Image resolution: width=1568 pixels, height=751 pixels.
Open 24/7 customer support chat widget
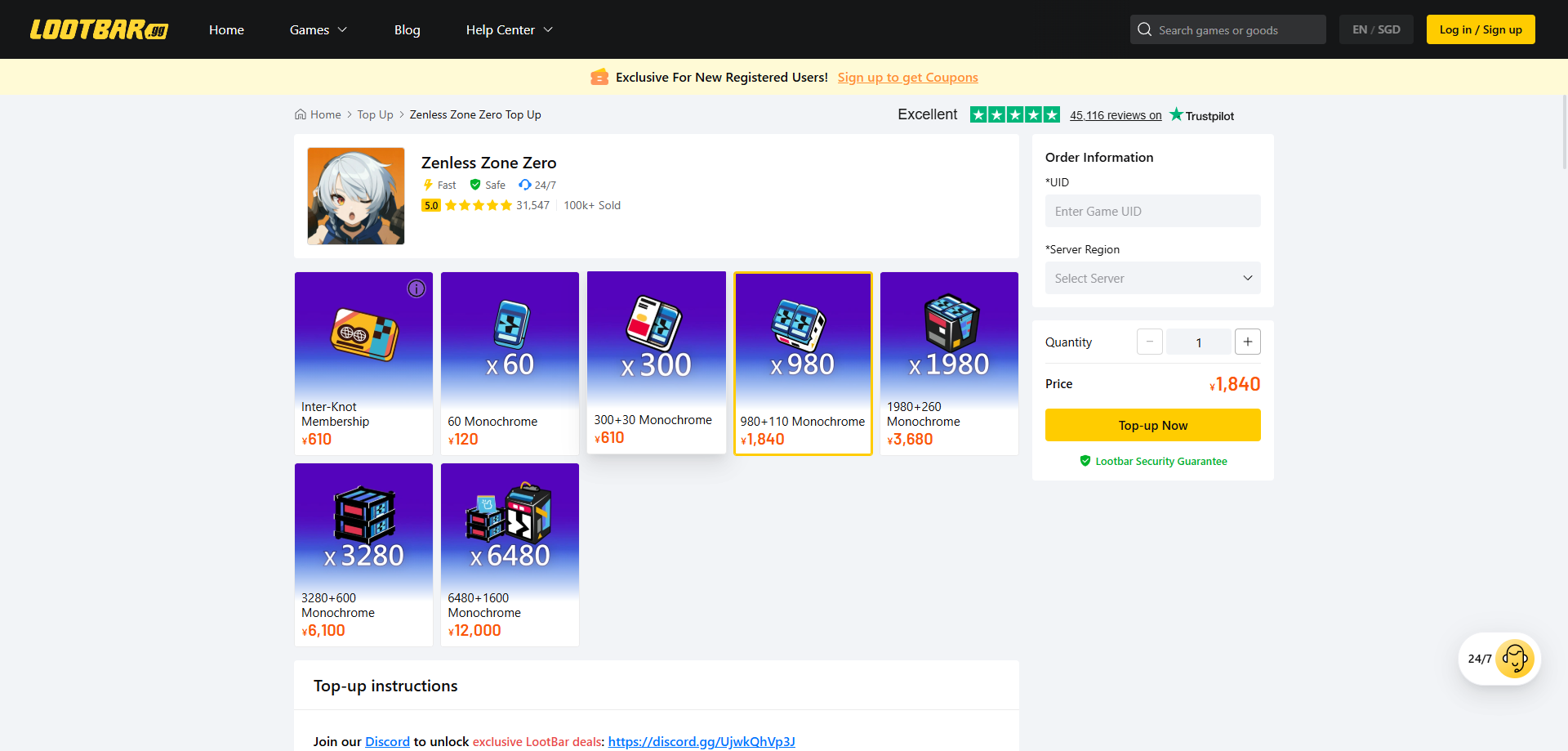[x=1499, y=659]
